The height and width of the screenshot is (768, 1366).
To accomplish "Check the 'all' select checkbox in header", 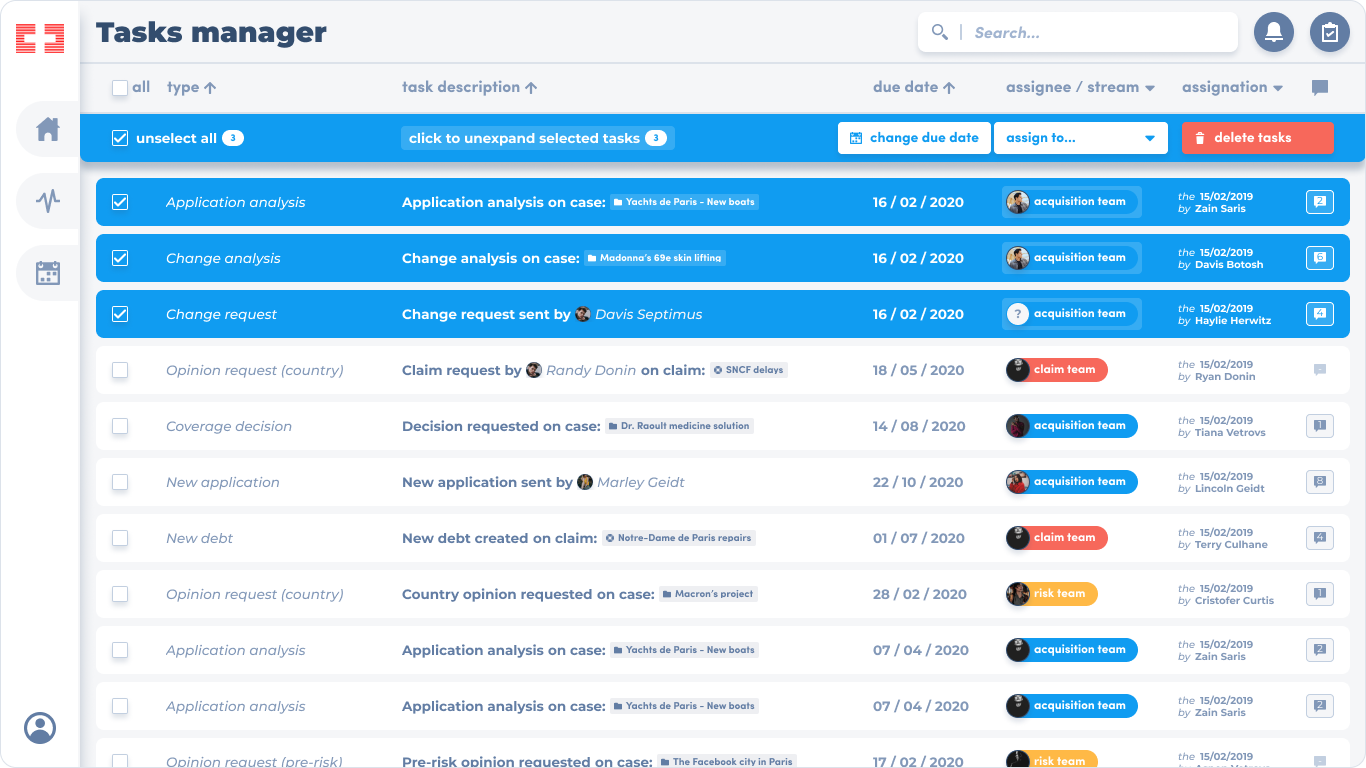I will (x=120, y=88).
